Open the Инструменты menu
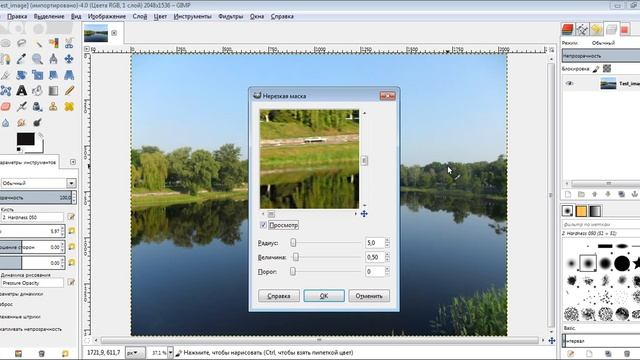The image size is (640, 360). [192, 16]
